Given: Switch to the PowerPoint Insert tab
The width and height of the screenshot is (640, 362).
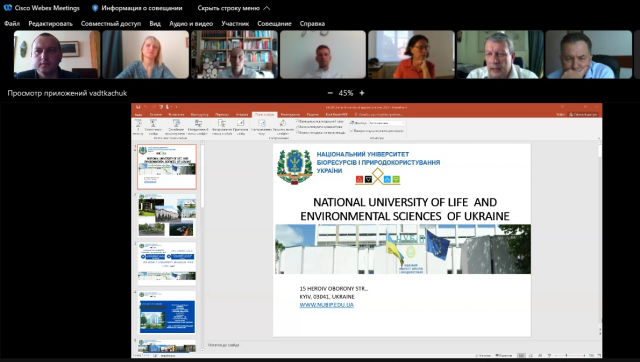Looking at the screenshot, I should (x=176, y=115).
